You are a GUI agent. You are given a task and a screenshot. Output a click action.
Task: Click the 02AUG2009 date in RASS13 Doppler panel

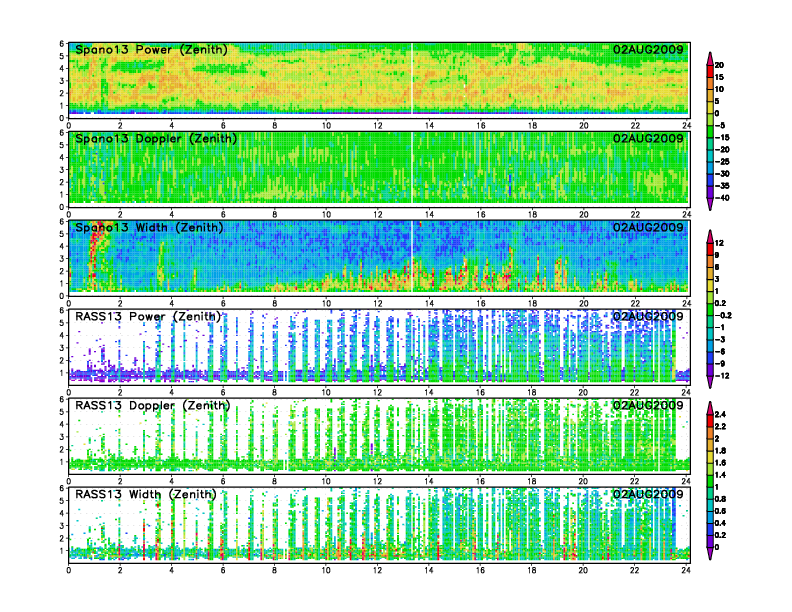(648, 405)
